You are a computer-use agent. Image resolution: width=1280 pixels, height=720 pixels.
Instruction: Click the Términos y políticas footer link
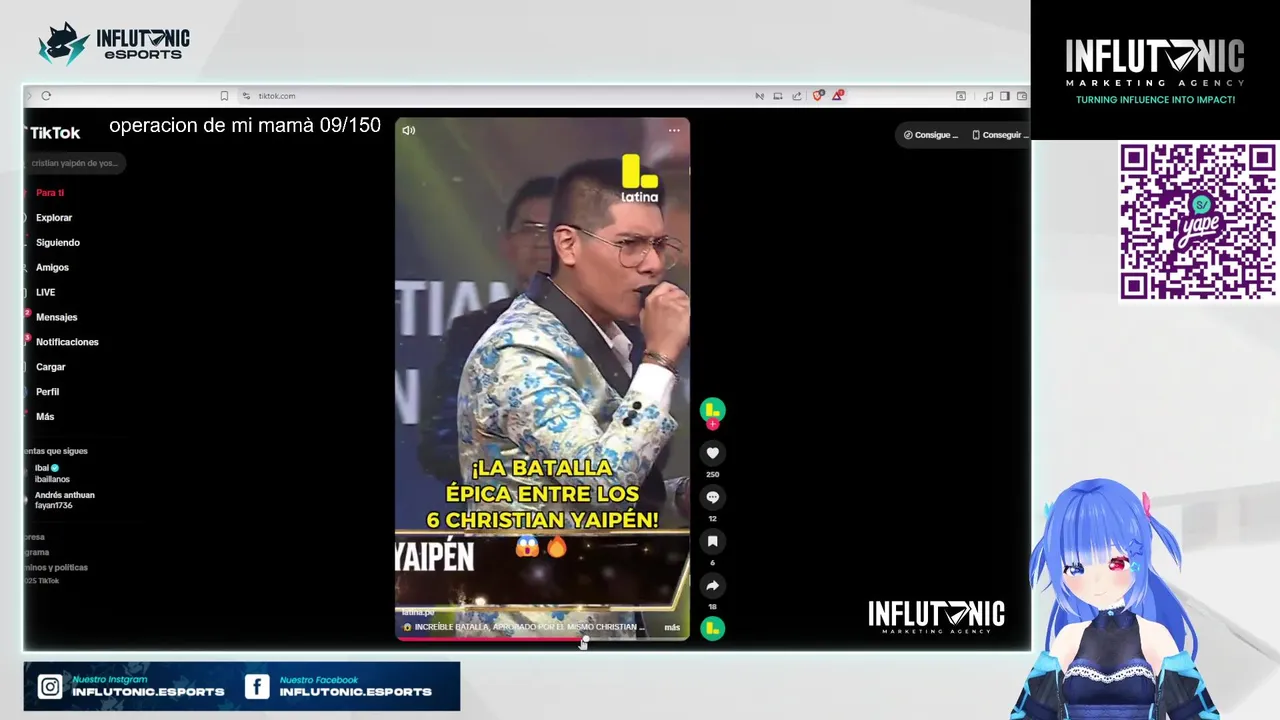(56, 567)
